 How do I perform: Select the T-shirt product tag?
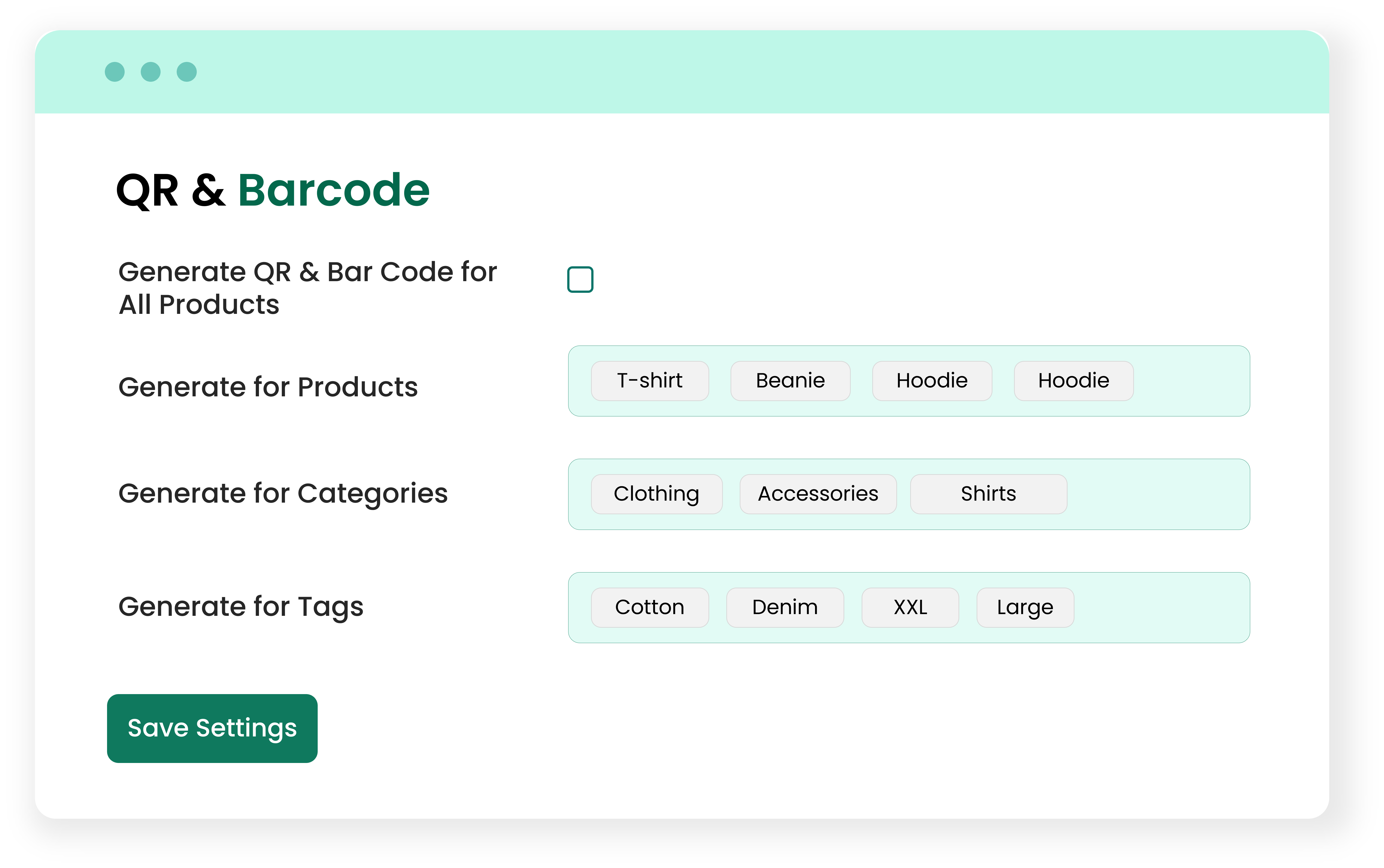[650, 380]
